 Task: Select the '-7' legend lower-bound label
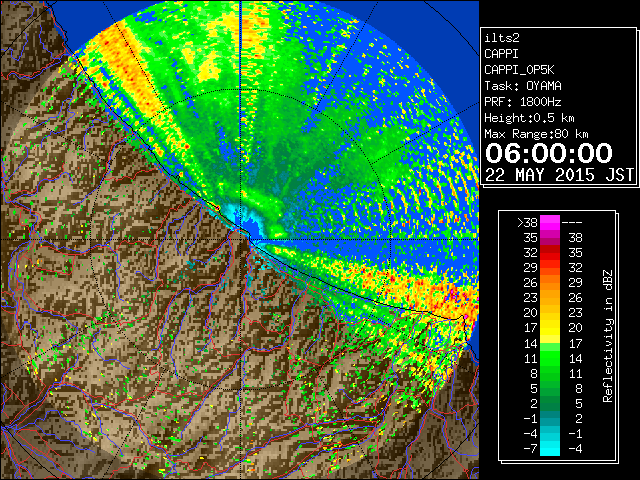tap(530, 448)
